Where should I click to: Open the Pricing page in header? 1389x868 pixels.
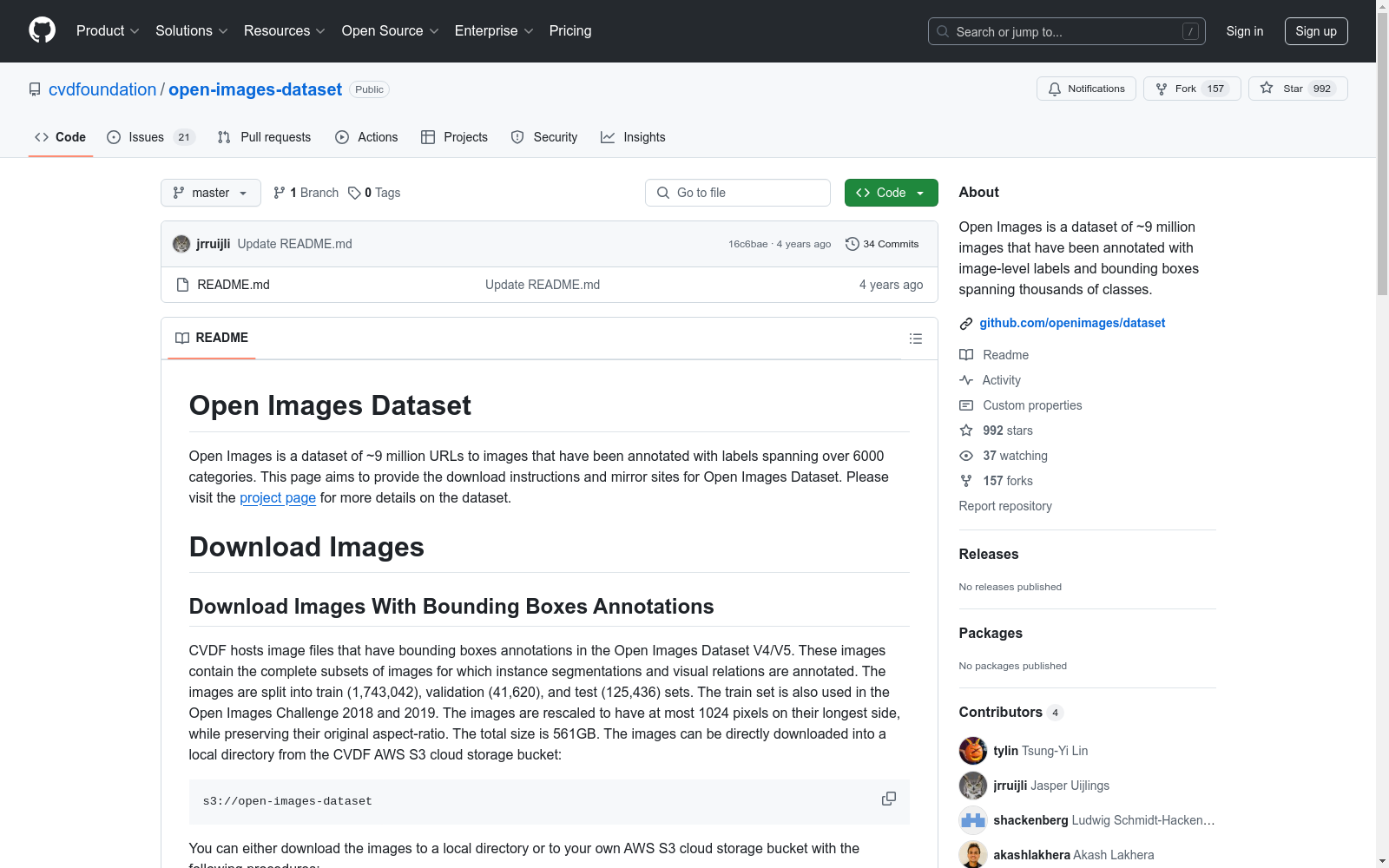(x=570, y=31)
